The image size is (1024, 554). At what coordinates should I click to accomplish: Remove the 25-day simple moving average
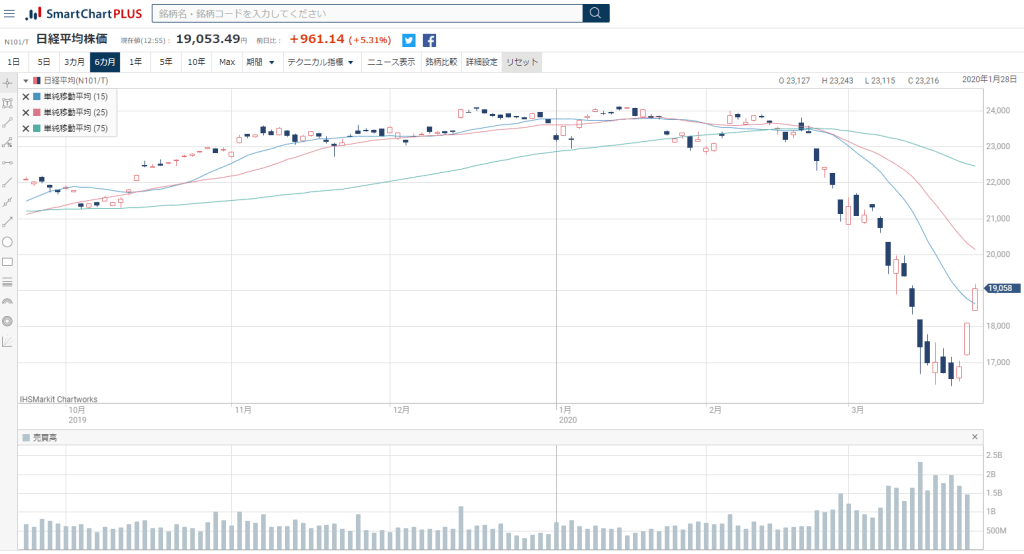pyautogui.click(x=26, y=113)
